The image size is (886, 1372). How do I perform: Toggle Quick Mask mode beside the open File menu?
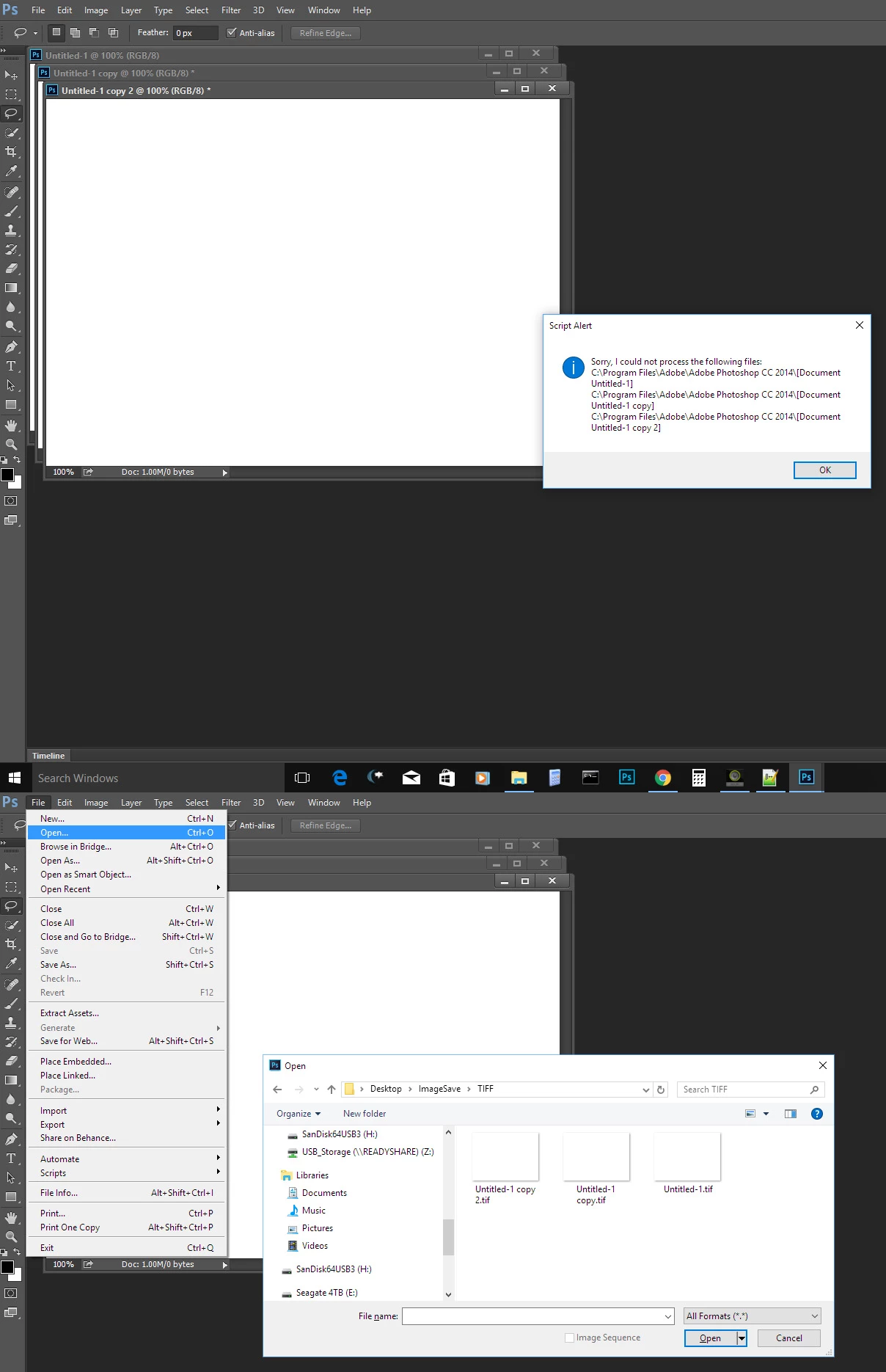click(11, 1293)
